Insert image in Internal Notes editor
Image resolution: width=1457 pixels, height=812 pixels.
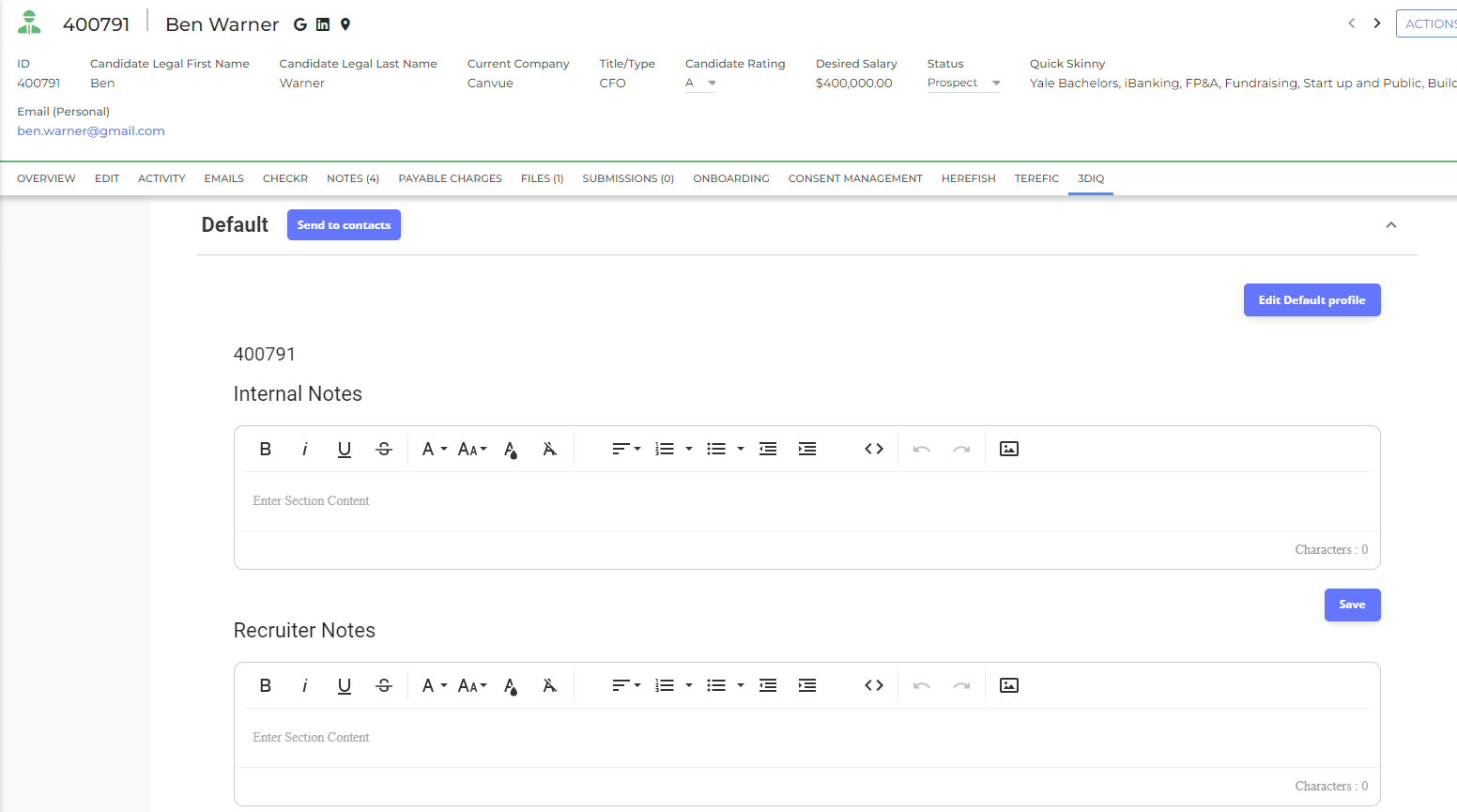click(x=1009, y=449)
